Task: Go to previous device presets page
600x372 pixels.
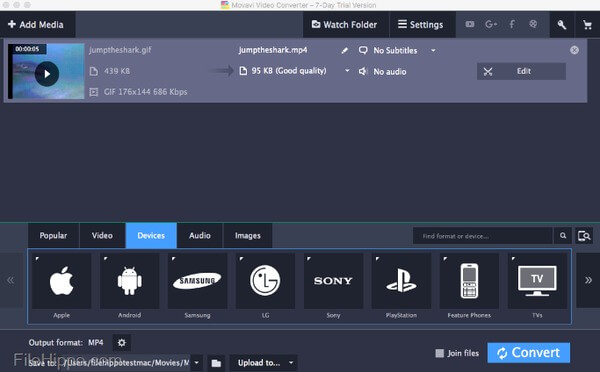Action: [x=11, y=280]
